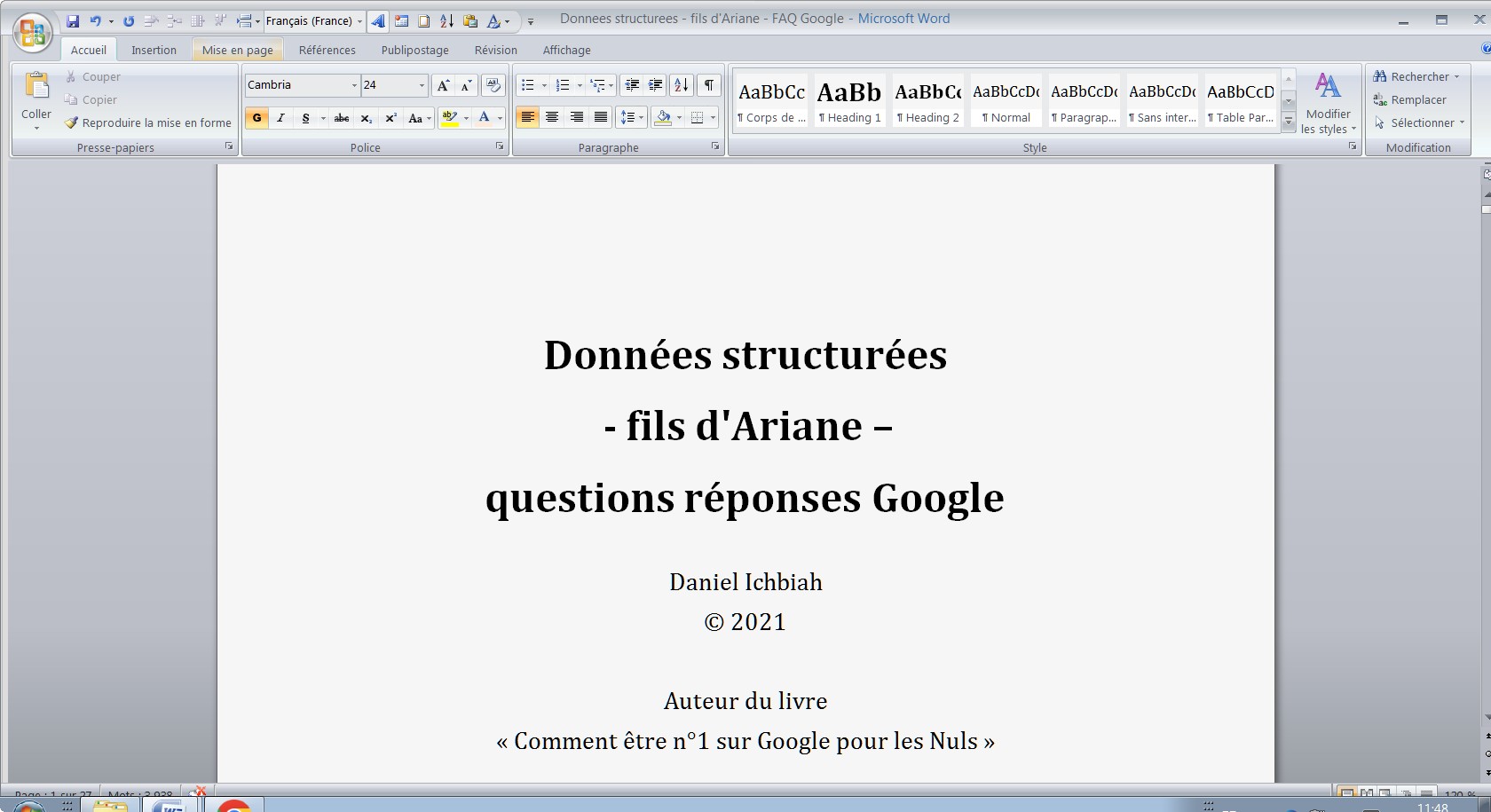This screenshot has width=1491, height=812.
Task: Apply Sans interligne style thumbnail
Action: point(1162,100)
